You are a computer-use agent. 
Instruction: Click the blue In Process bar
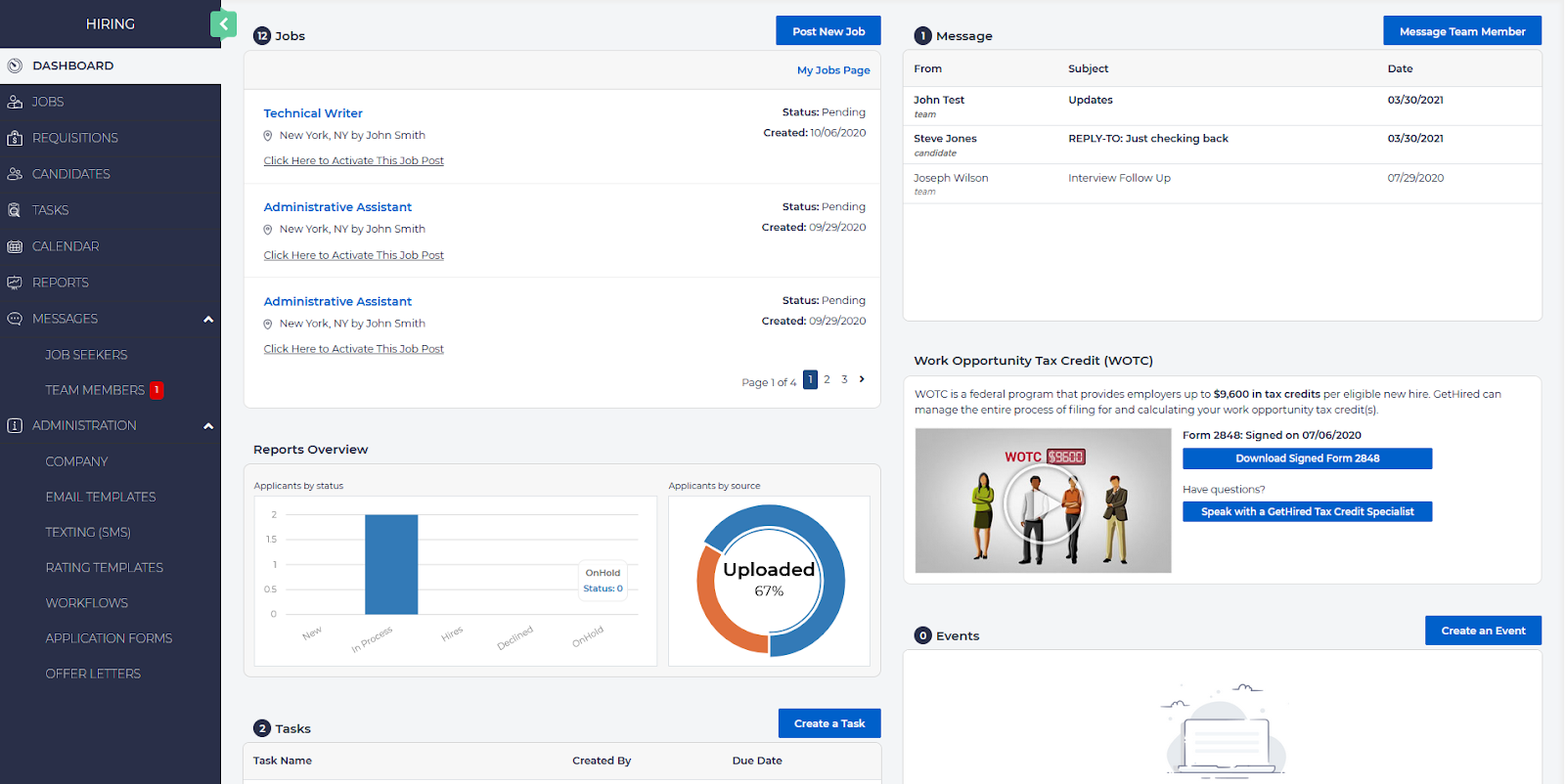click(391, 564)
